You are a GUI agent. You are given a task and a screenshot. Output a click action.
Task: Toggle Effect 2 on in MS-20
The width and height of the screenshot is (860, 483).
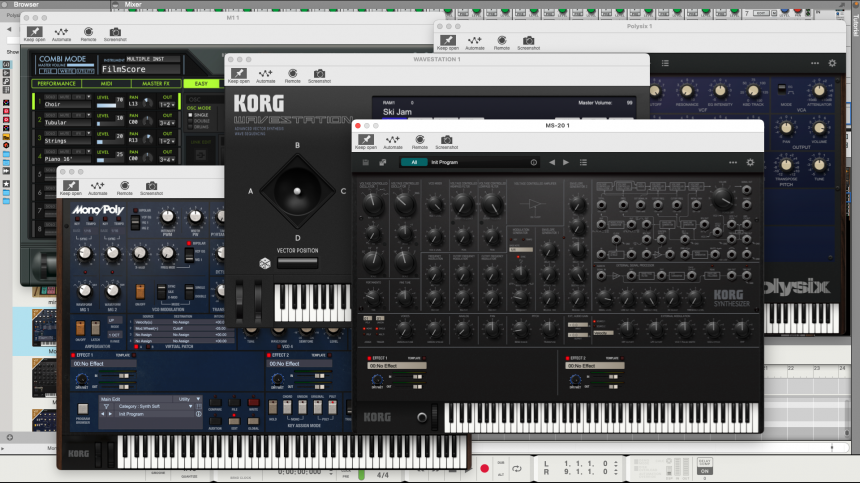[567, 358]
